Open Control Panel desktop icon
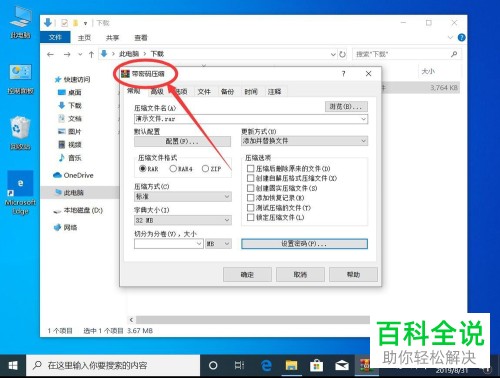 coord(21,79)
